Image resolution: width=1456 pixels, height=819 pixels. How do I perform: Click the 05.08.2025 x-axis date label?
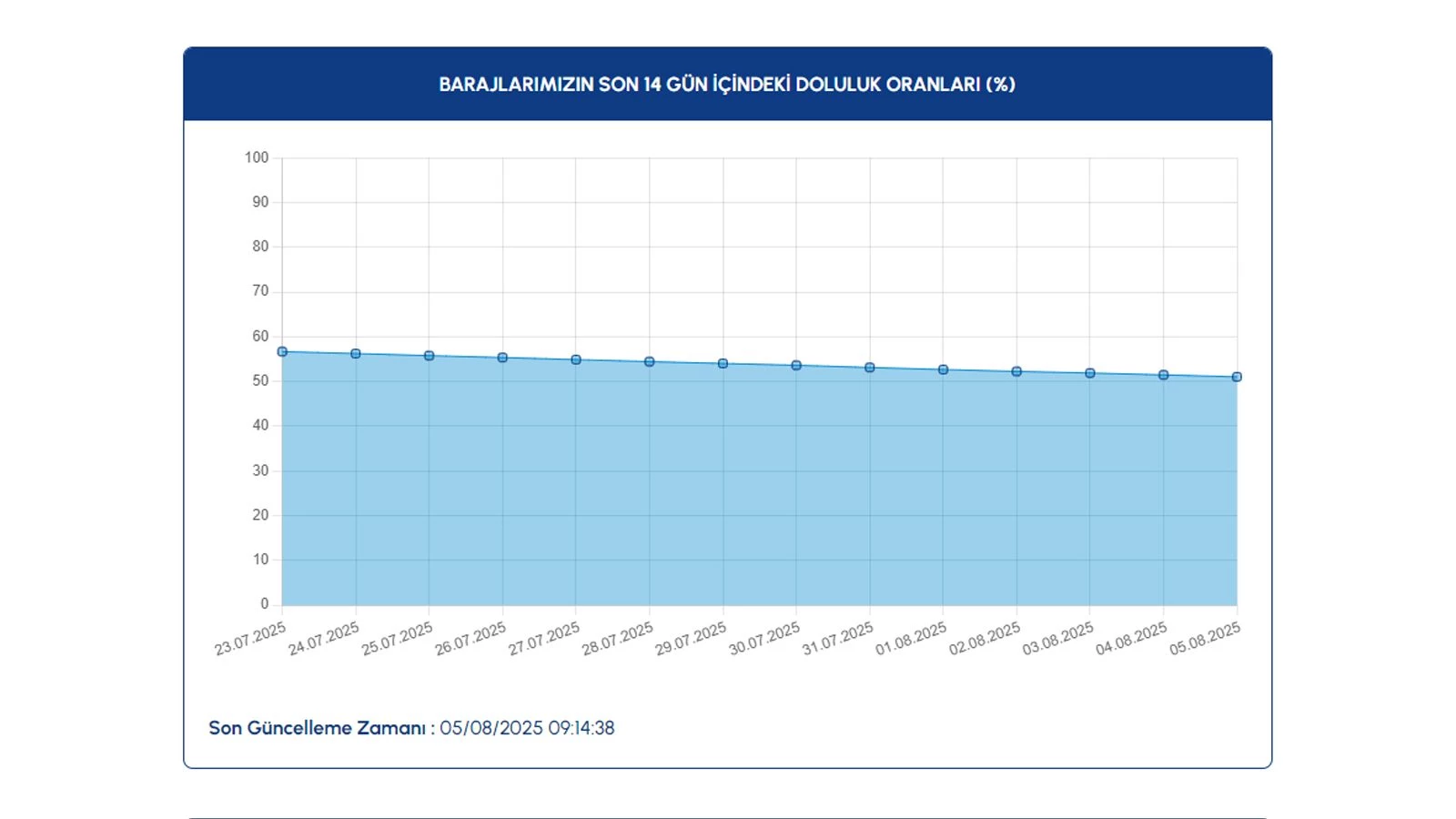[1205, 639]
